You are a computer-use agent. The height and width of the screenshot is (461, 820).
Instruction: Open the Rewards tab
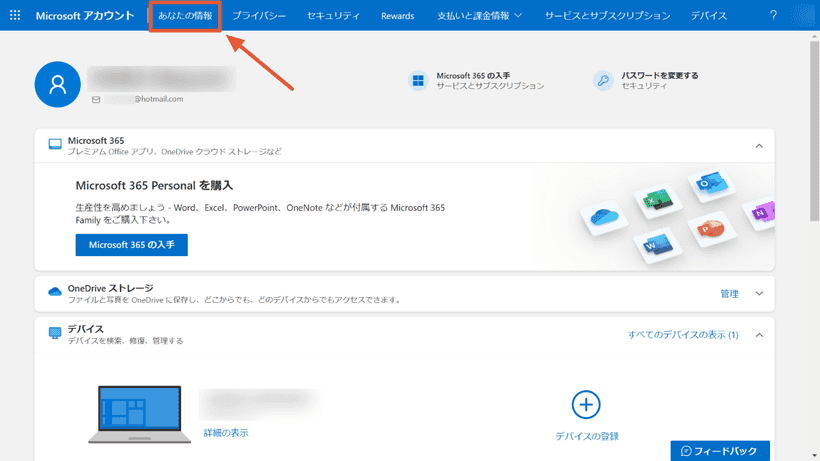[x=397, y=16]
